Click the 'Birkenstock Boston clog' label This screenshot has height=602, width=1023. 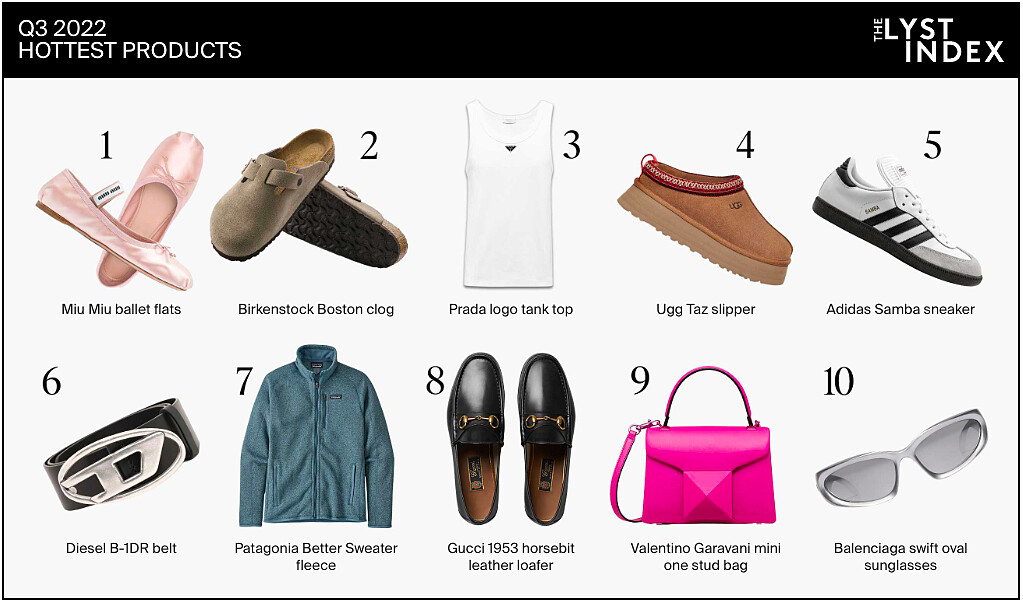click(x=316, y=309)
